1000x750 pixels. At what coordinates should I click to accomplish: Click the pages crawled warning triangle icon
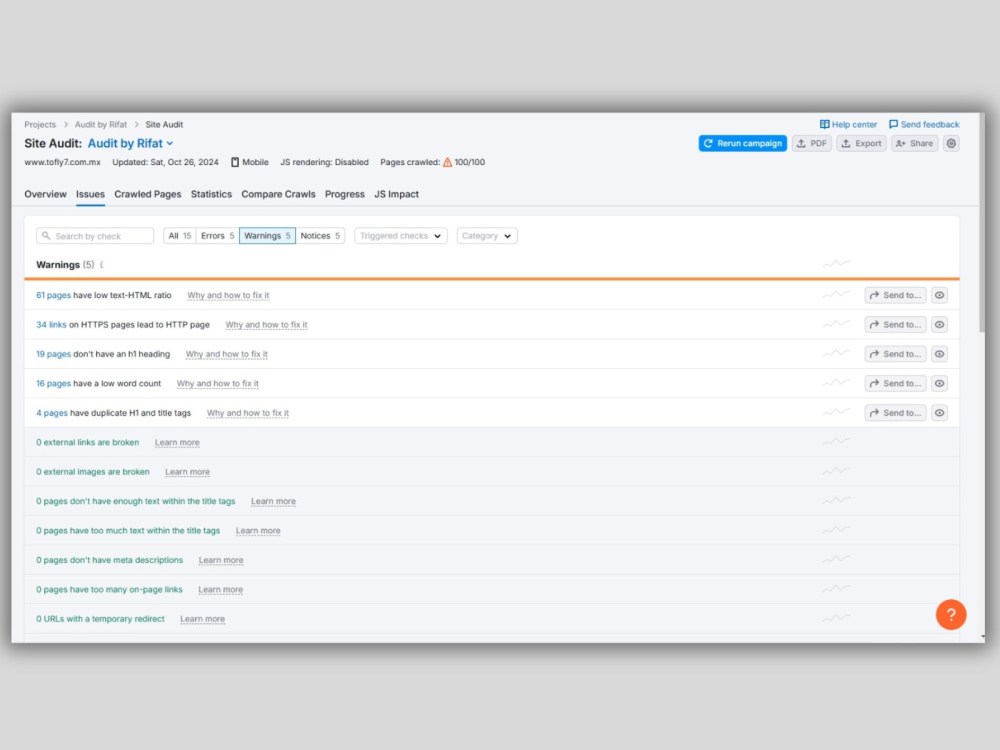448,162
